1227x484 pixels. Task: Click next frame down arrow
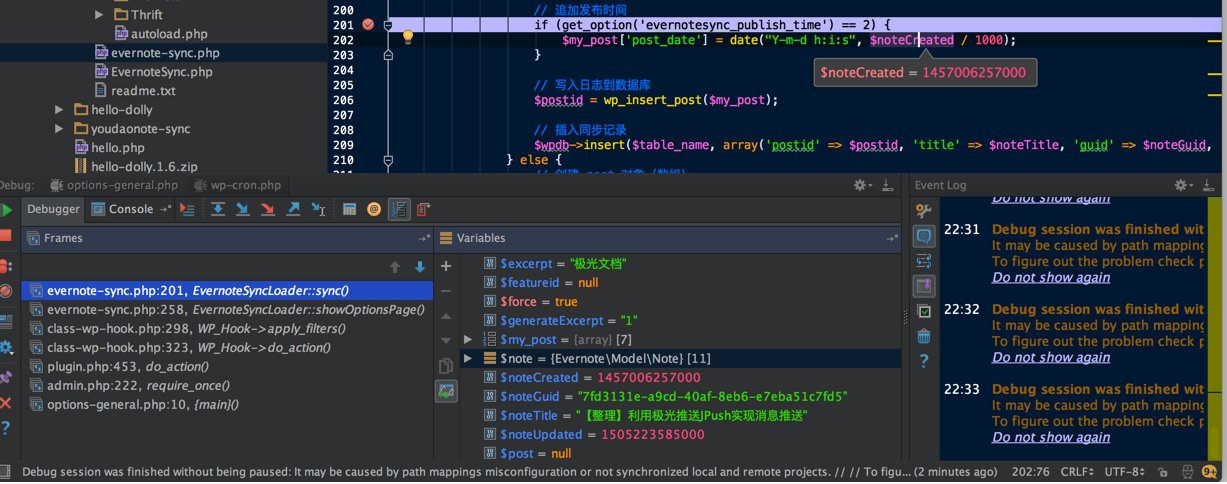(420, 267)
